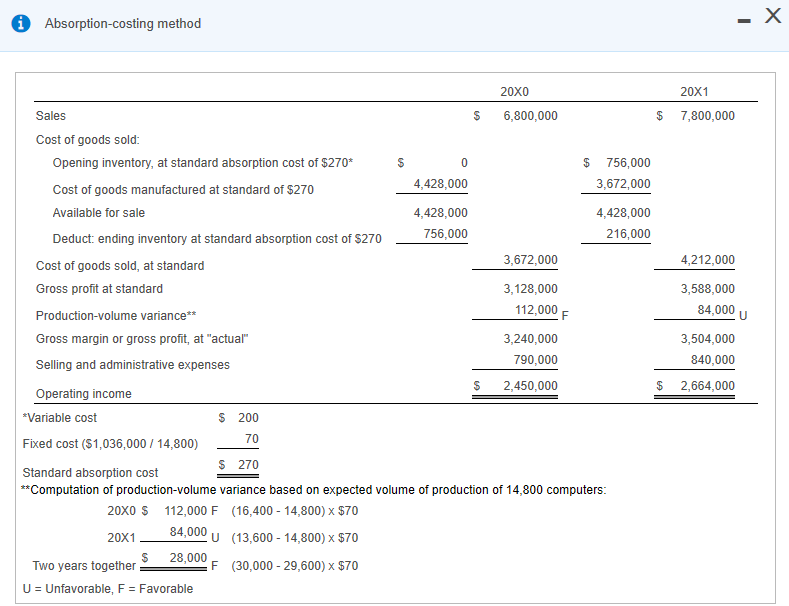Click 'Gross profit at standard' label
The width and height of the screenshot is (789, 606).
99,289
